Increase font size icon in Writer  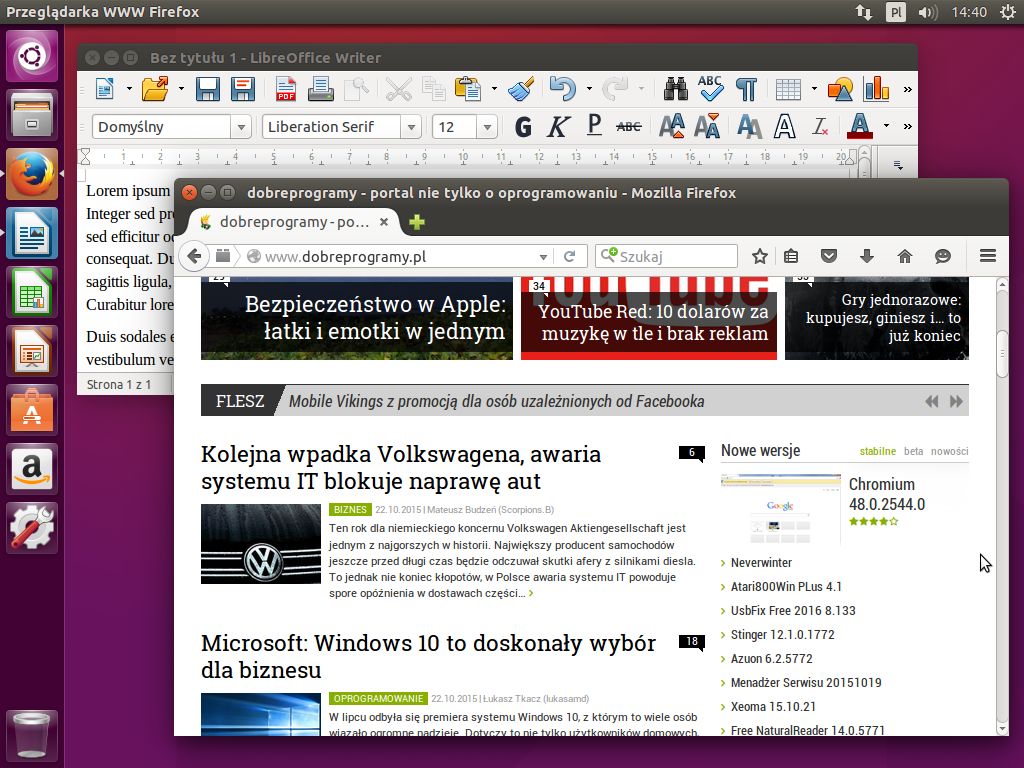click(x=672, y=126)
